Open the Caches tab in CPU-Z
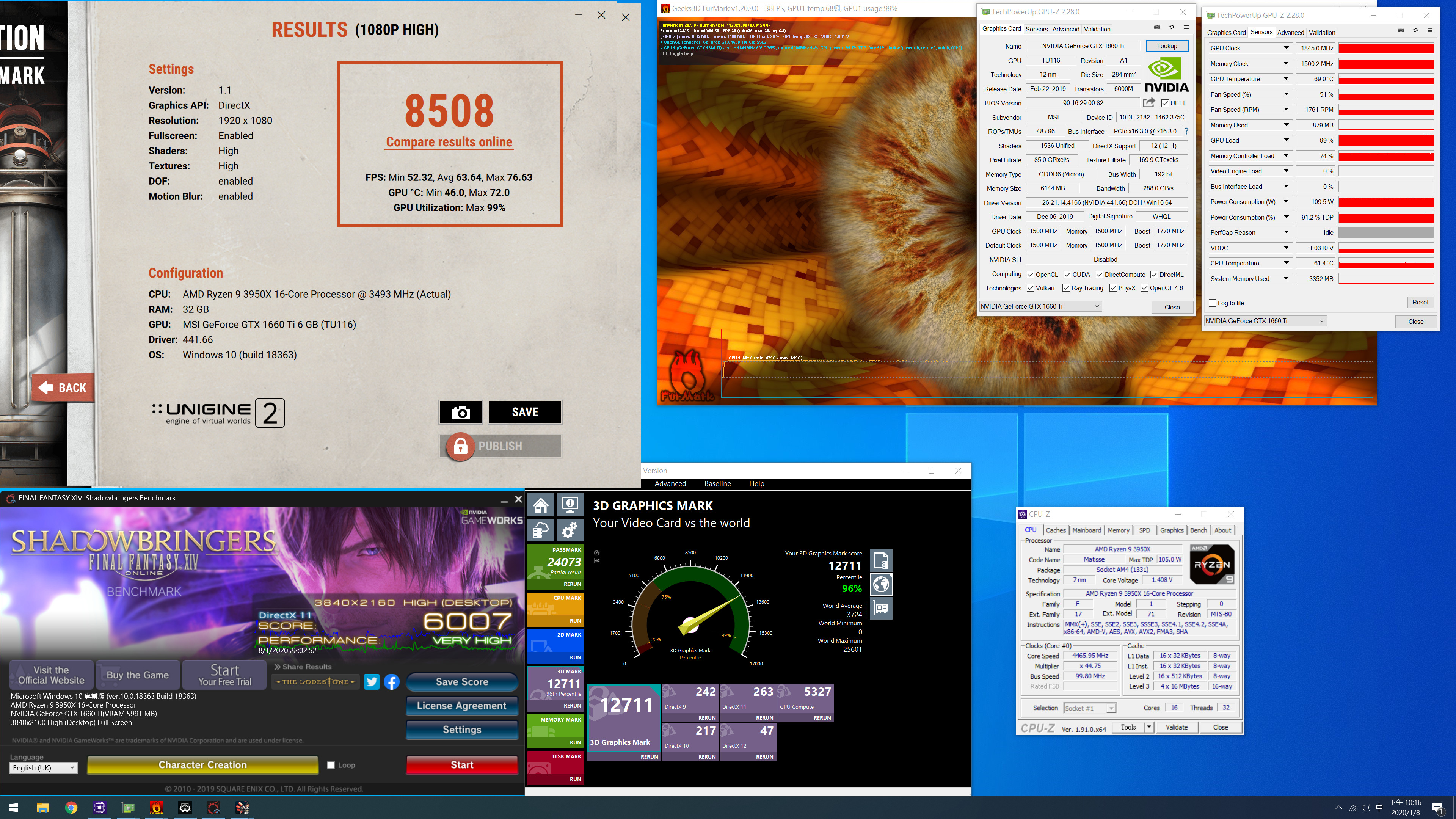The height and width of the screenshot is (819, 1456). (1055, 530)
